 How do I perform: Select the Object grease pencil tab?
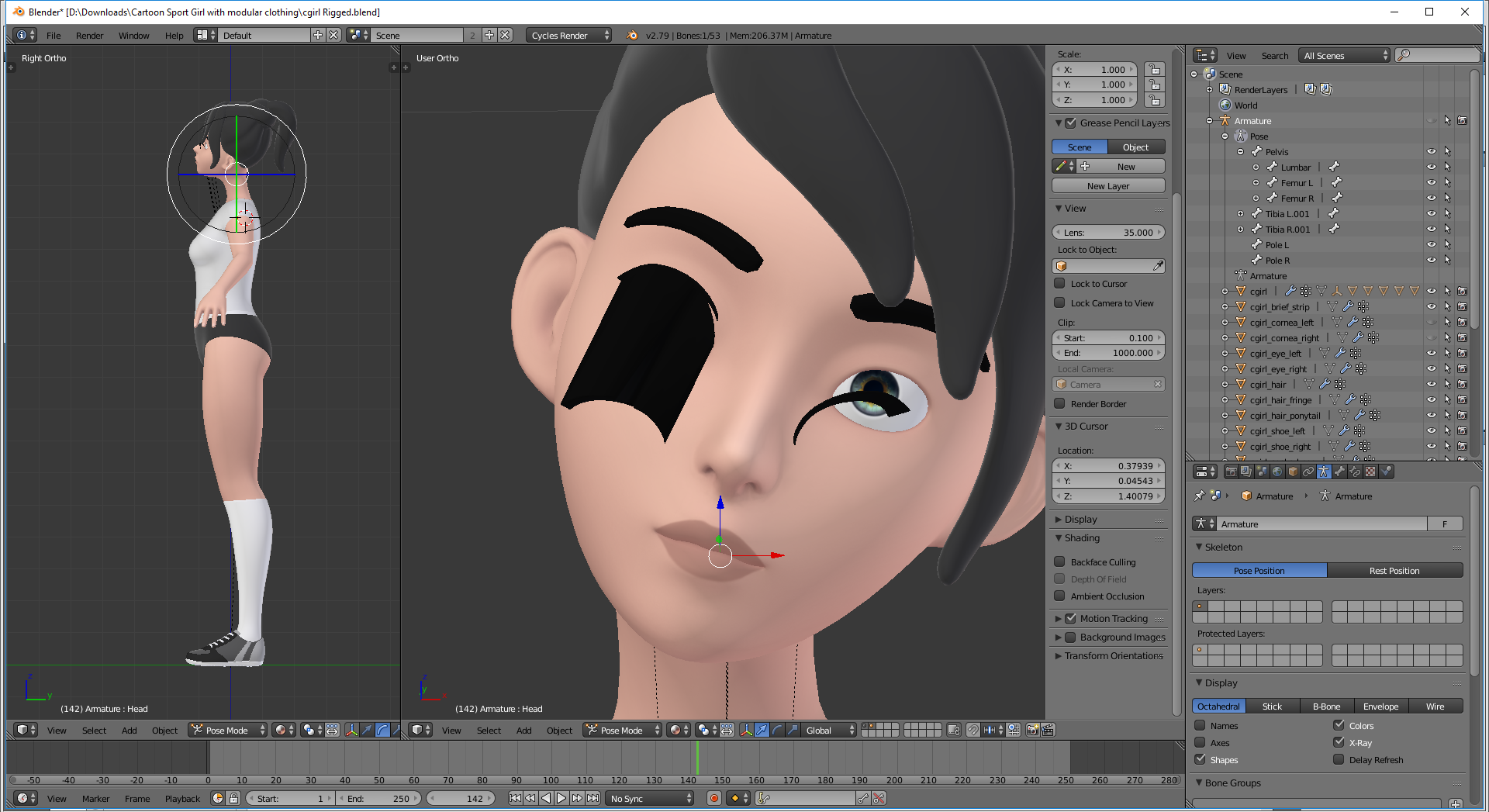click(1136, 147)
